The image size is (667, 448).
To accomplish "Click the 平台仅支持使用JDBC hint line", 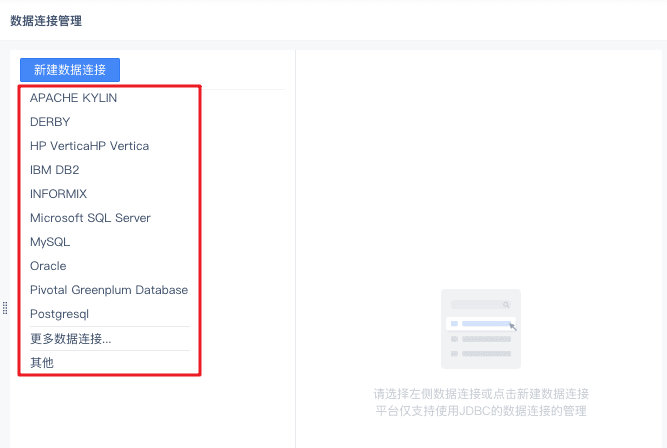I will click(x=481, y=411).
